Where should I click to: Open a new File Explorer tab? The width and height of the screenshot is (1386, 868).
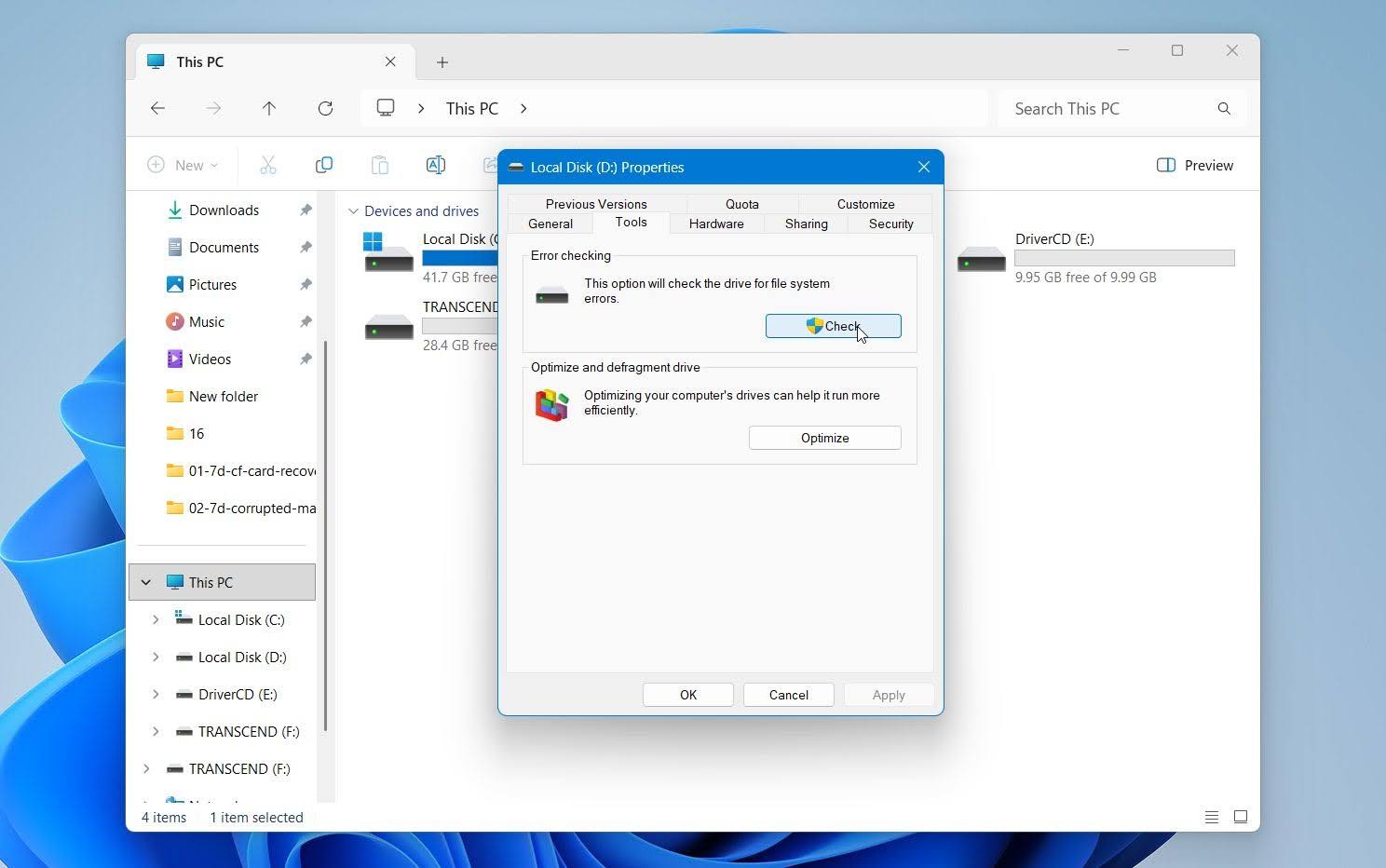pyautogui.click(x=442, y=62)
